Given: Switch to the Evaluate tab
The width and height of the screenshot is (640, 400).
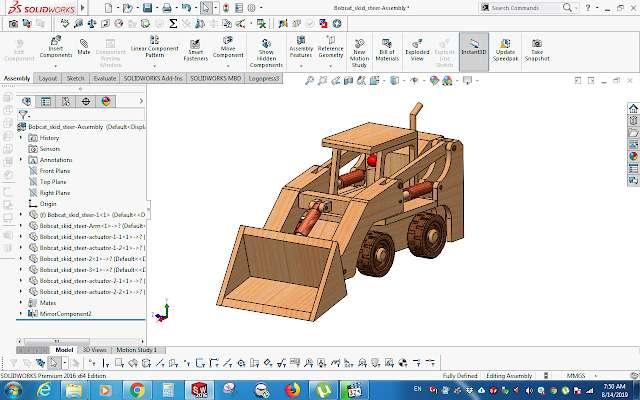Looking at the screenshot, I should [105, 78].
